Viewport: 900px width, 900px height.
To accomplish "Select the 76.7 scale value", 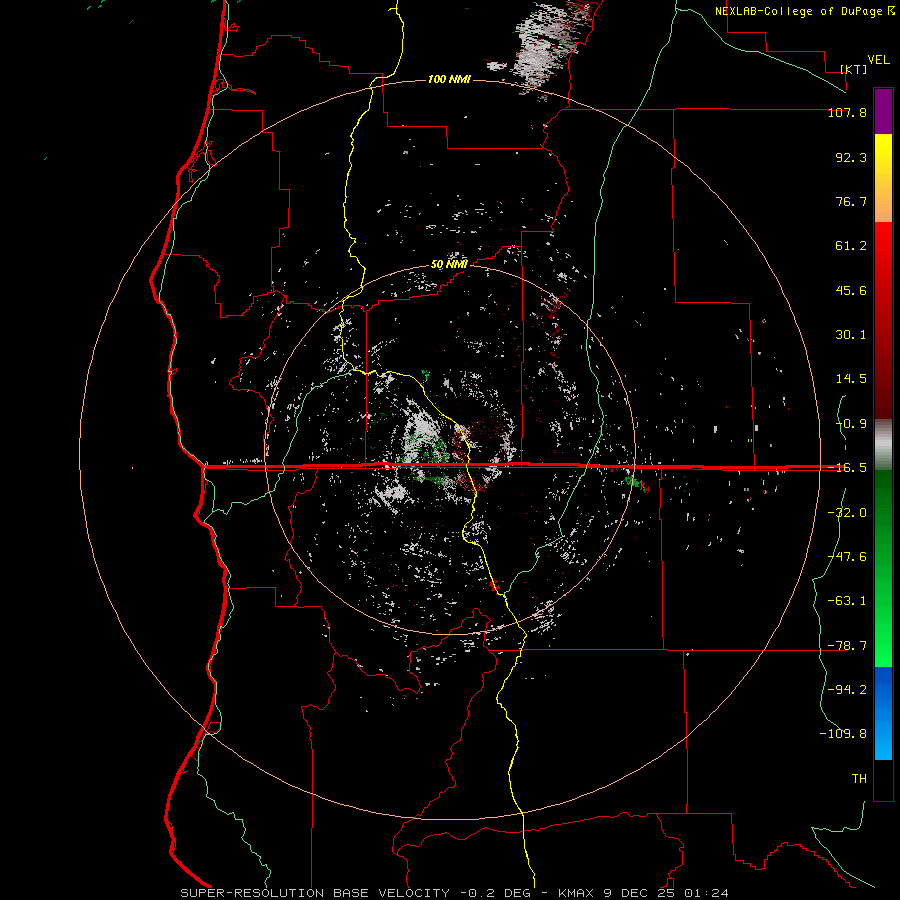I will click(x=851, y=201).
